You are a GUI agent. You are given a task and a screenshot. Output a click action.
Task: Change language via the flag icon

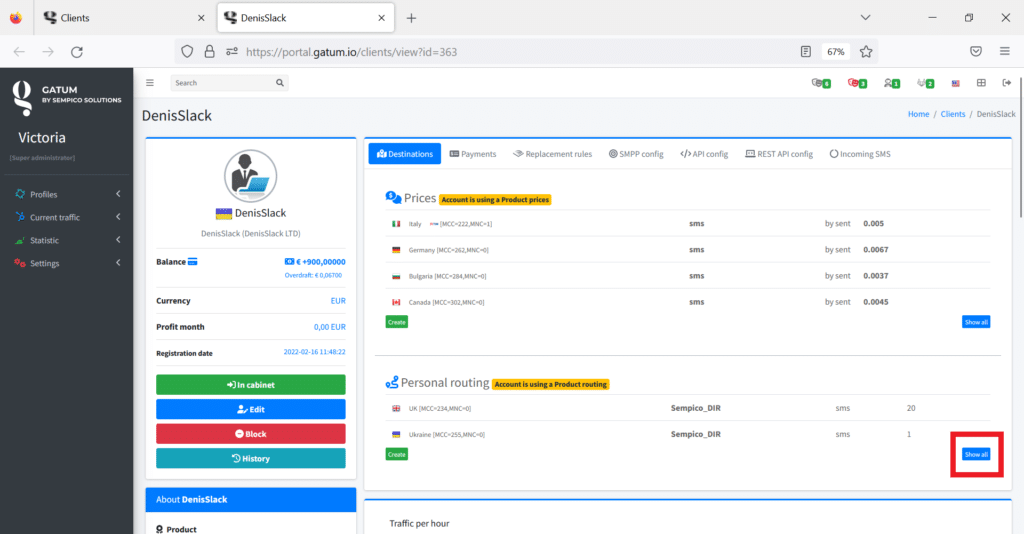(955, 84)
